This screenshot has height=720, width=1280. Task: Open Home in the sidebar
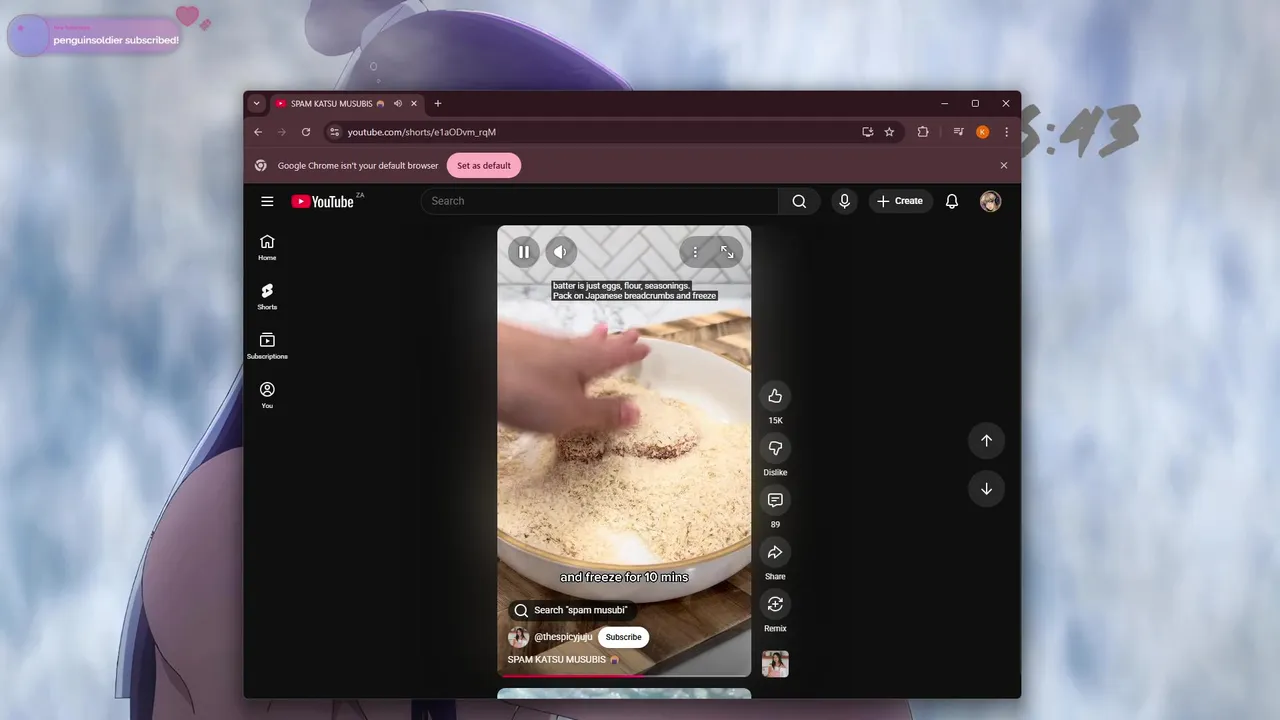267,247
